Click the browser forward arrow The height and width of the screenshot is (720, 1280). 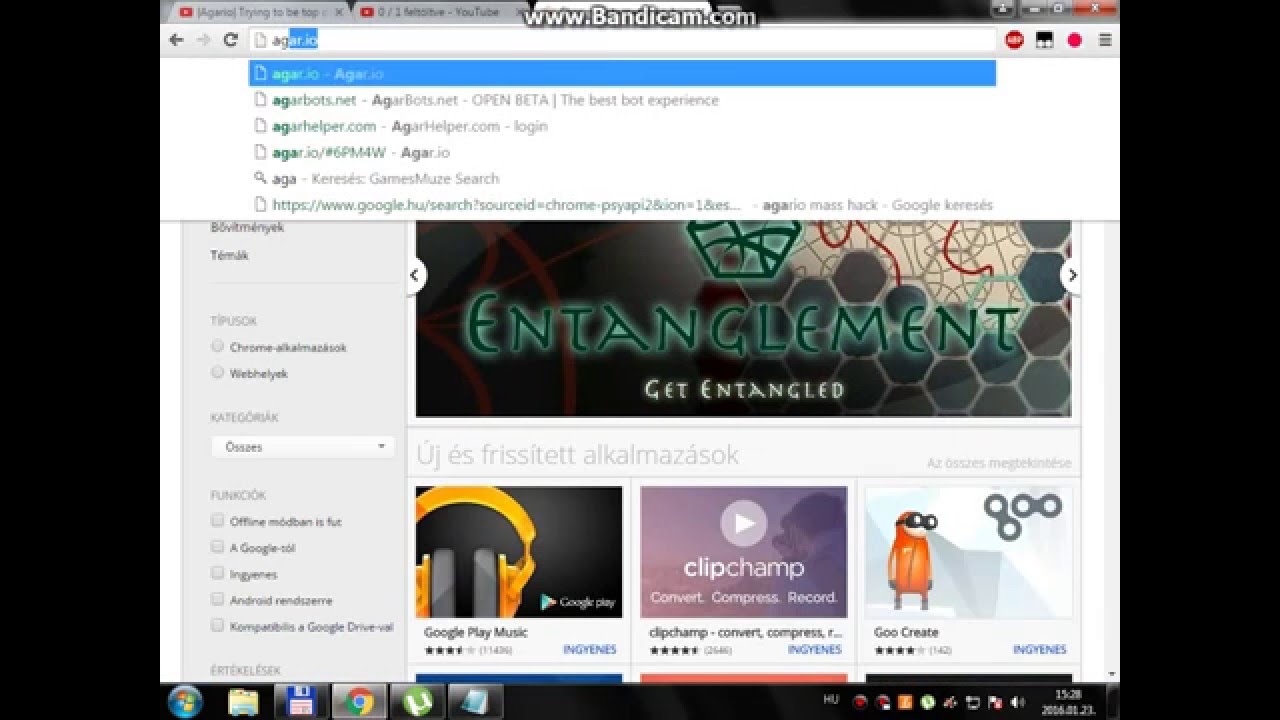pyautogui.click(x=204, y=40)
